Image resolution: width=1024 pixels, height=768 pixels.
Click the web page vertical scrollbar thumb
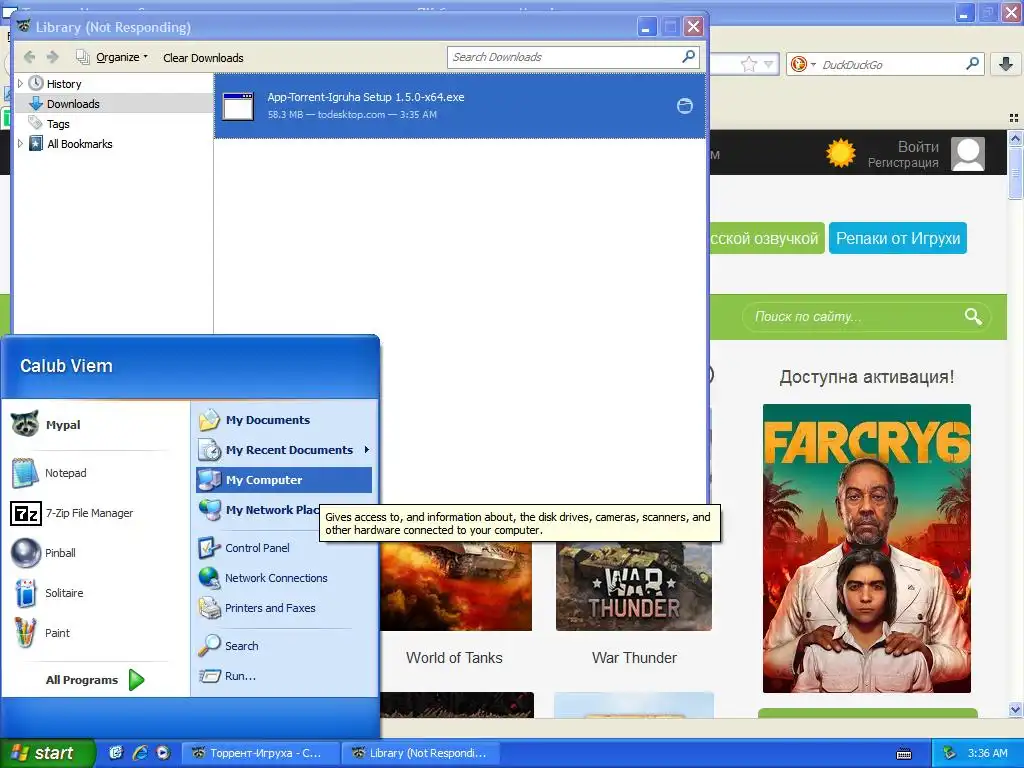pos(1015,172)
